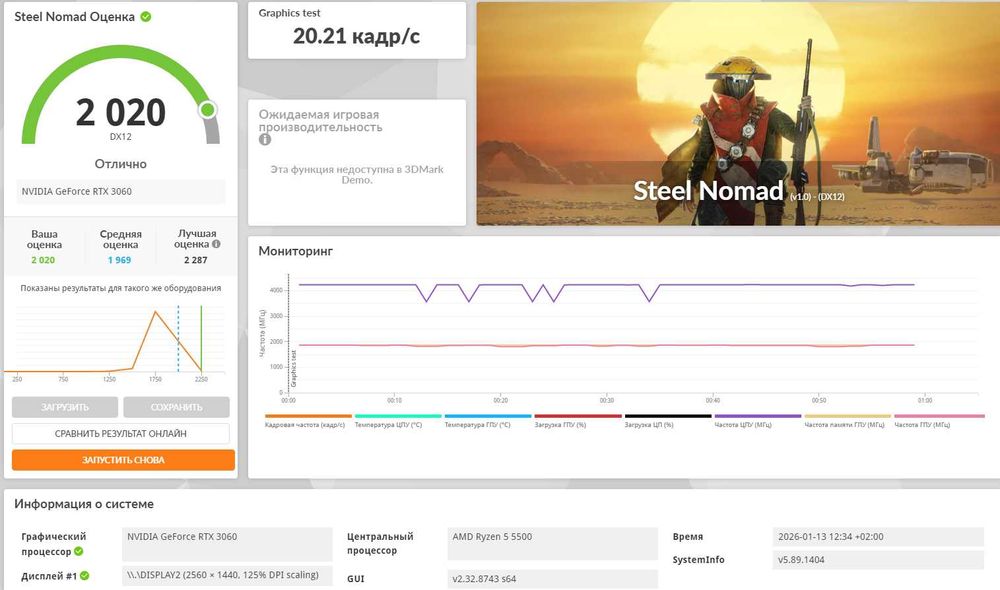Click the score value 2 020 in the gauge
Image resolution: width=1000 pixels, height=590 pixels.
point(121,112)
